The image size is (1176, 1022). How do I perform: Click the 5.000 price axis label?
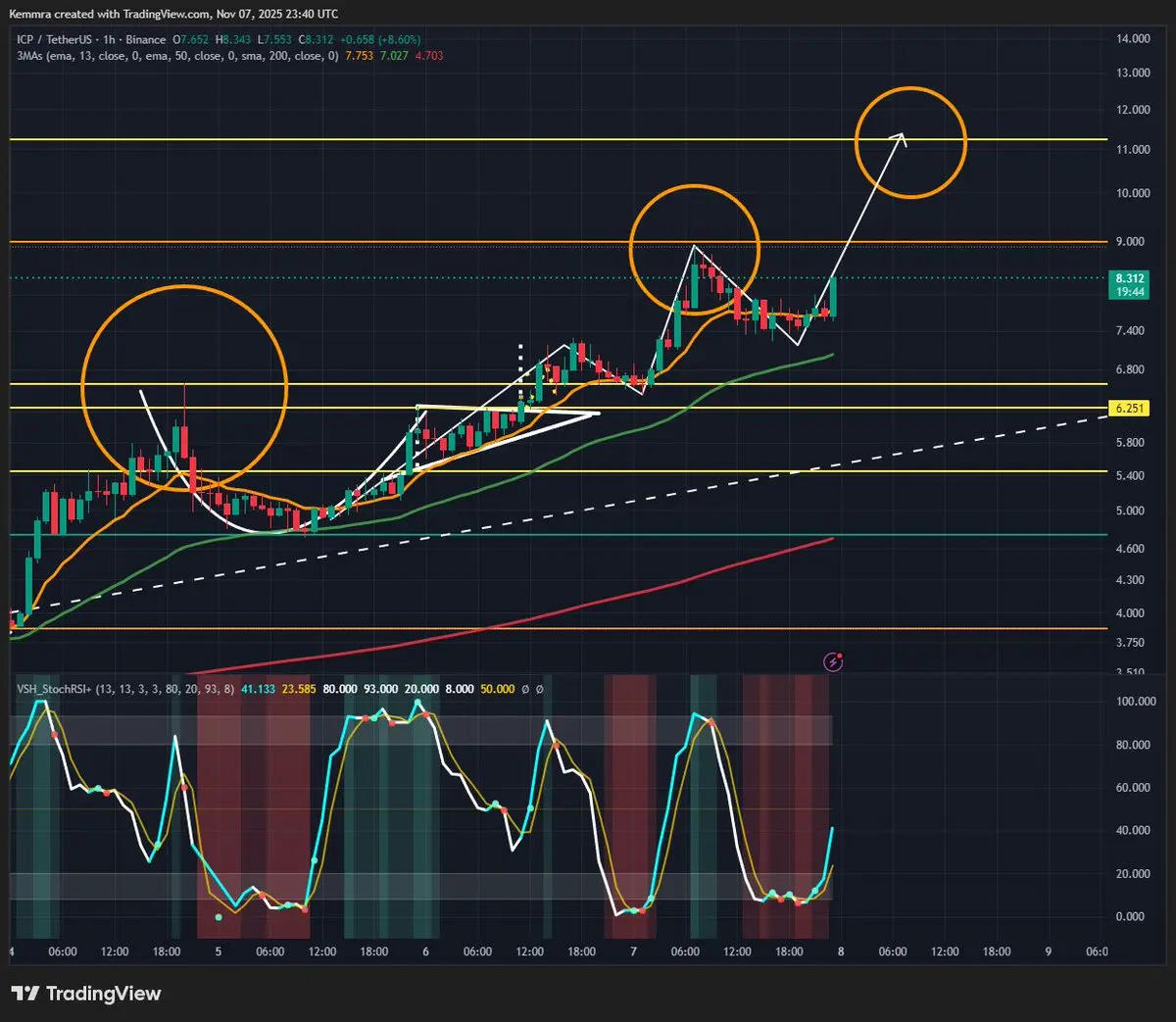[x=1130, y=511]
